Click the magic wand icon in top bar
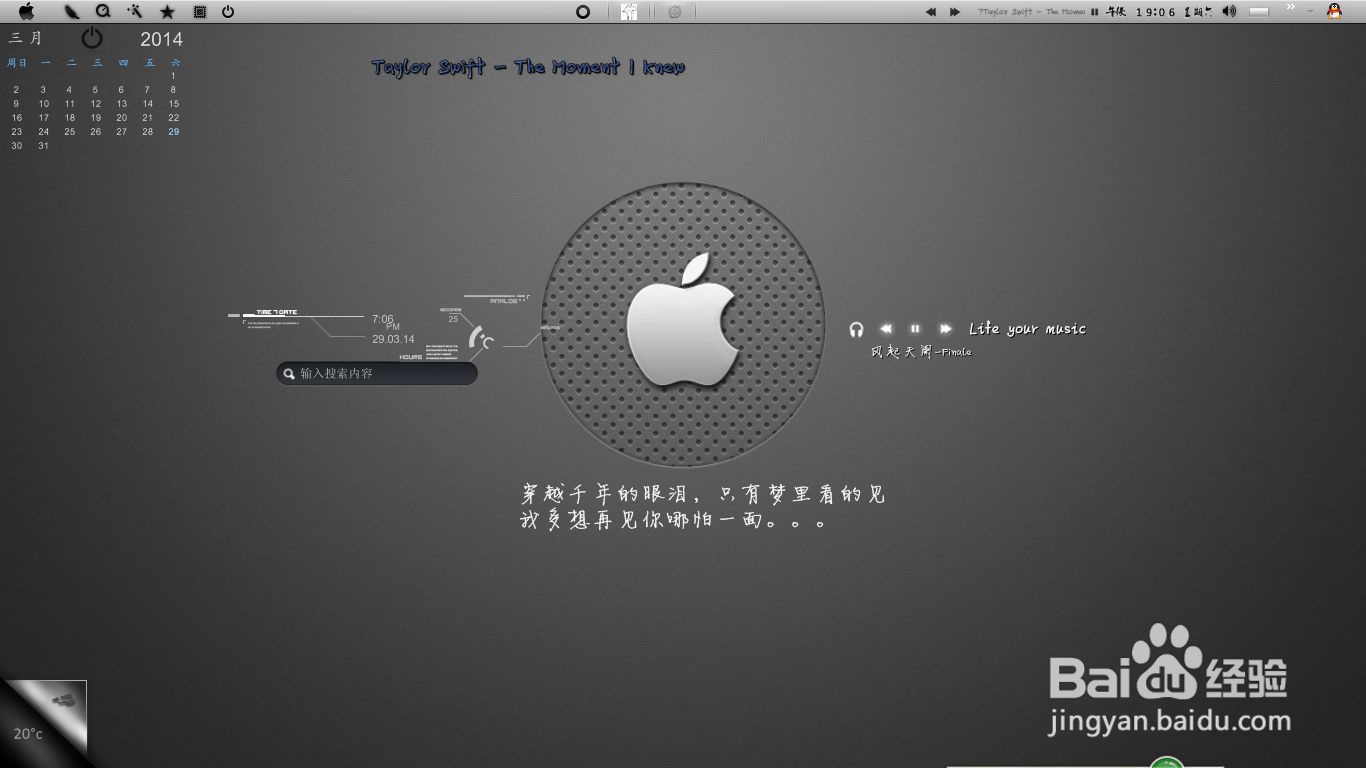 coord(135,12)
